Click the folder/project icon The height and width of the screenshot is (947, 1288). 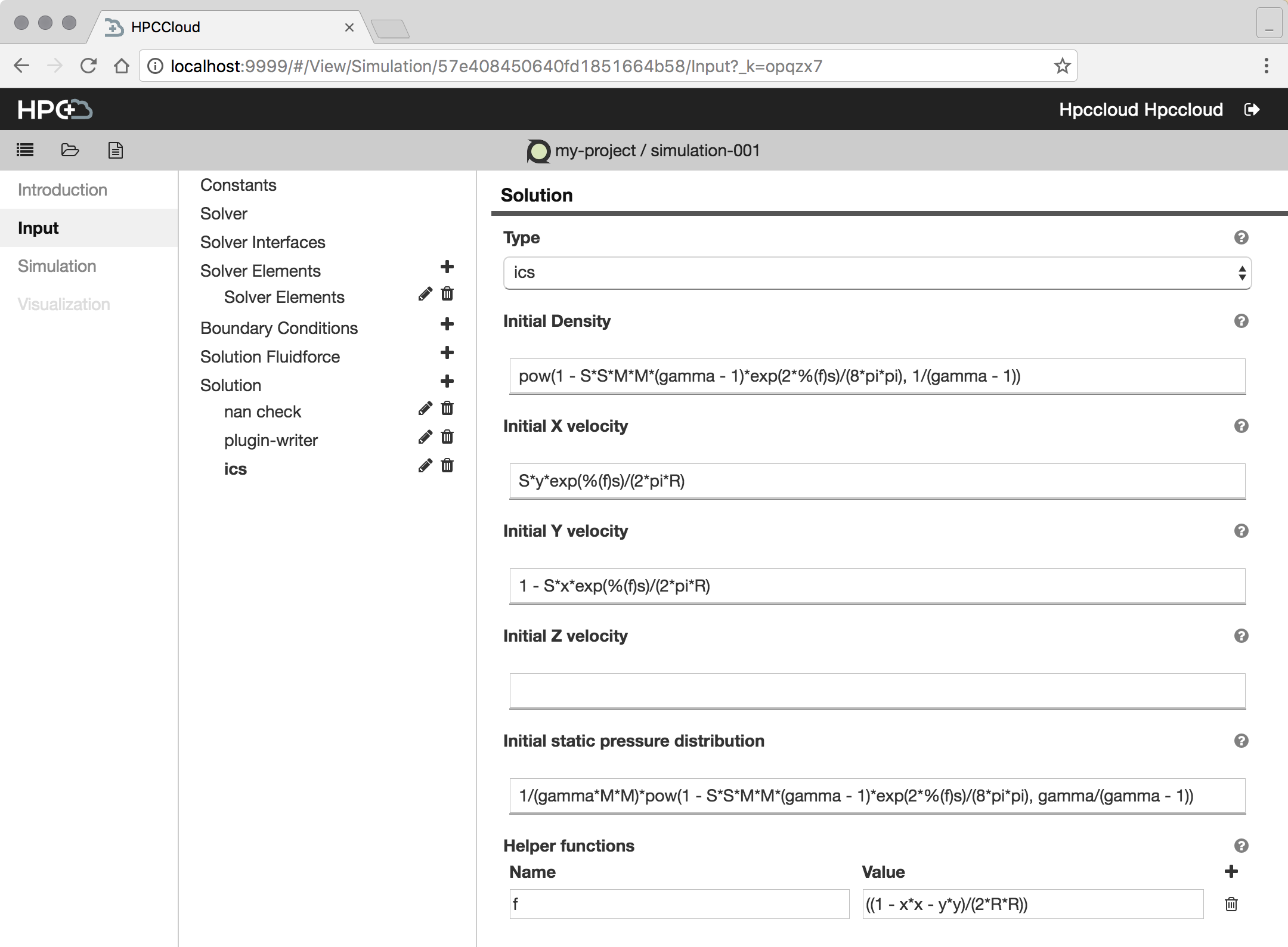(69, 150)
